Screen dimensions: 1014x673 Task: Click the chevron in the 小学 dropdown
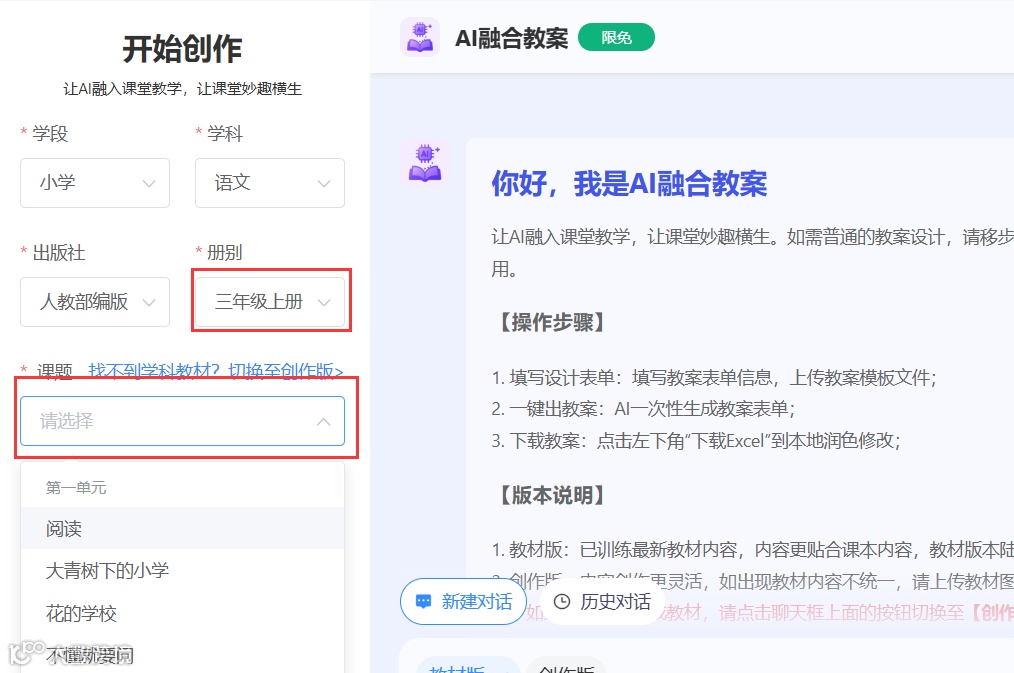[149, 184]
